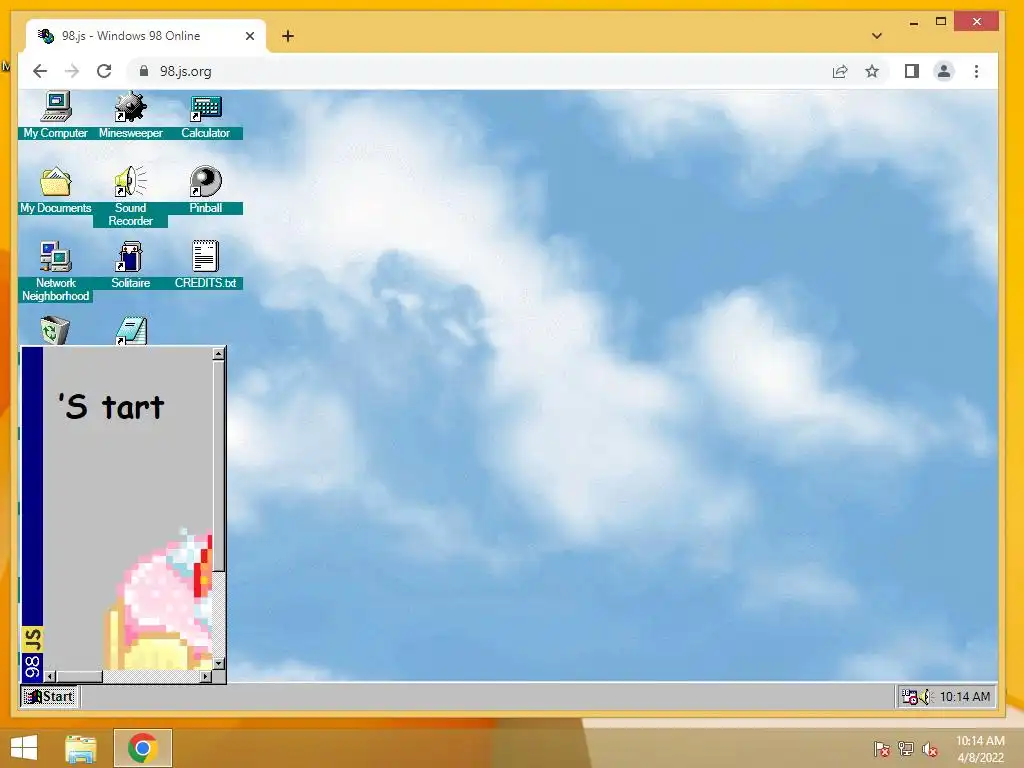Go back in Chrome browser

point(40,71)
